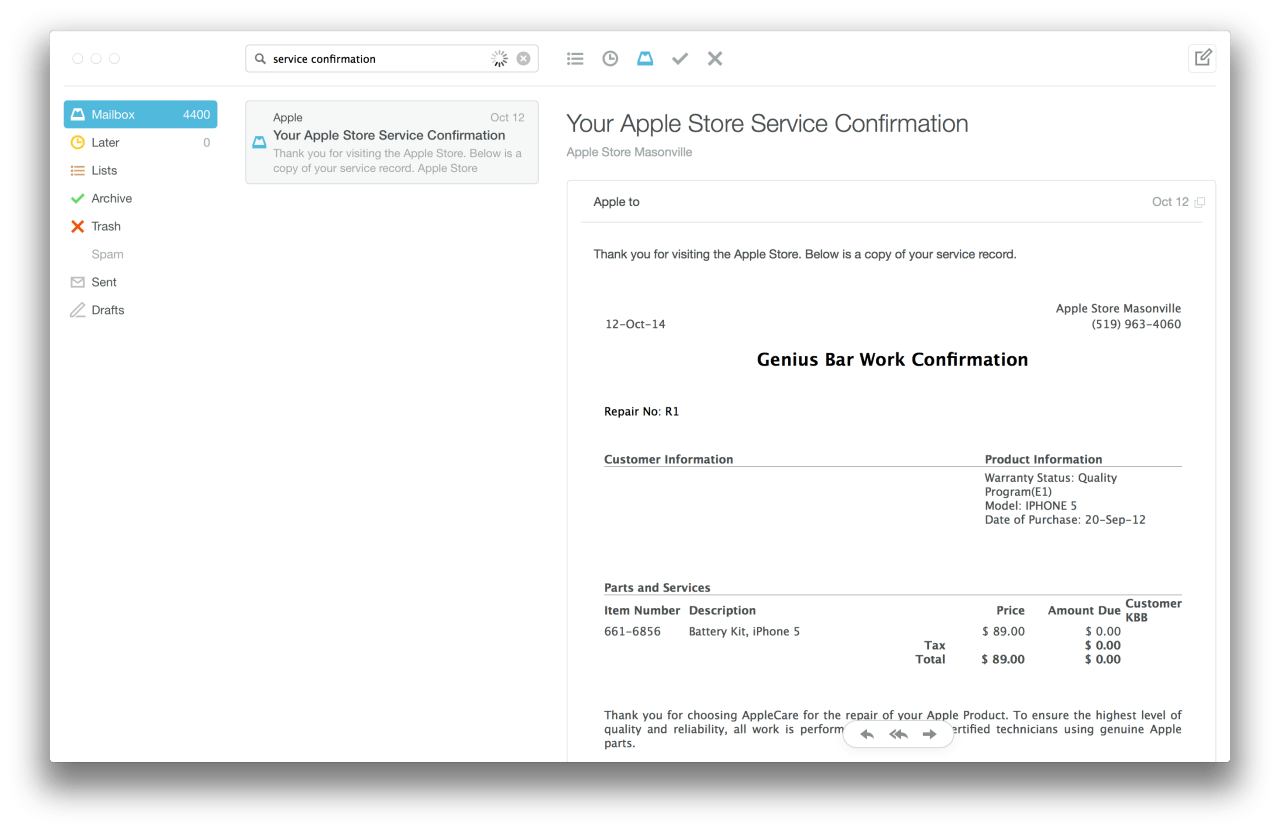1280x831 pixels.
Task: Archive the email with the checkmark icon
Action: (x=680, y=59)
